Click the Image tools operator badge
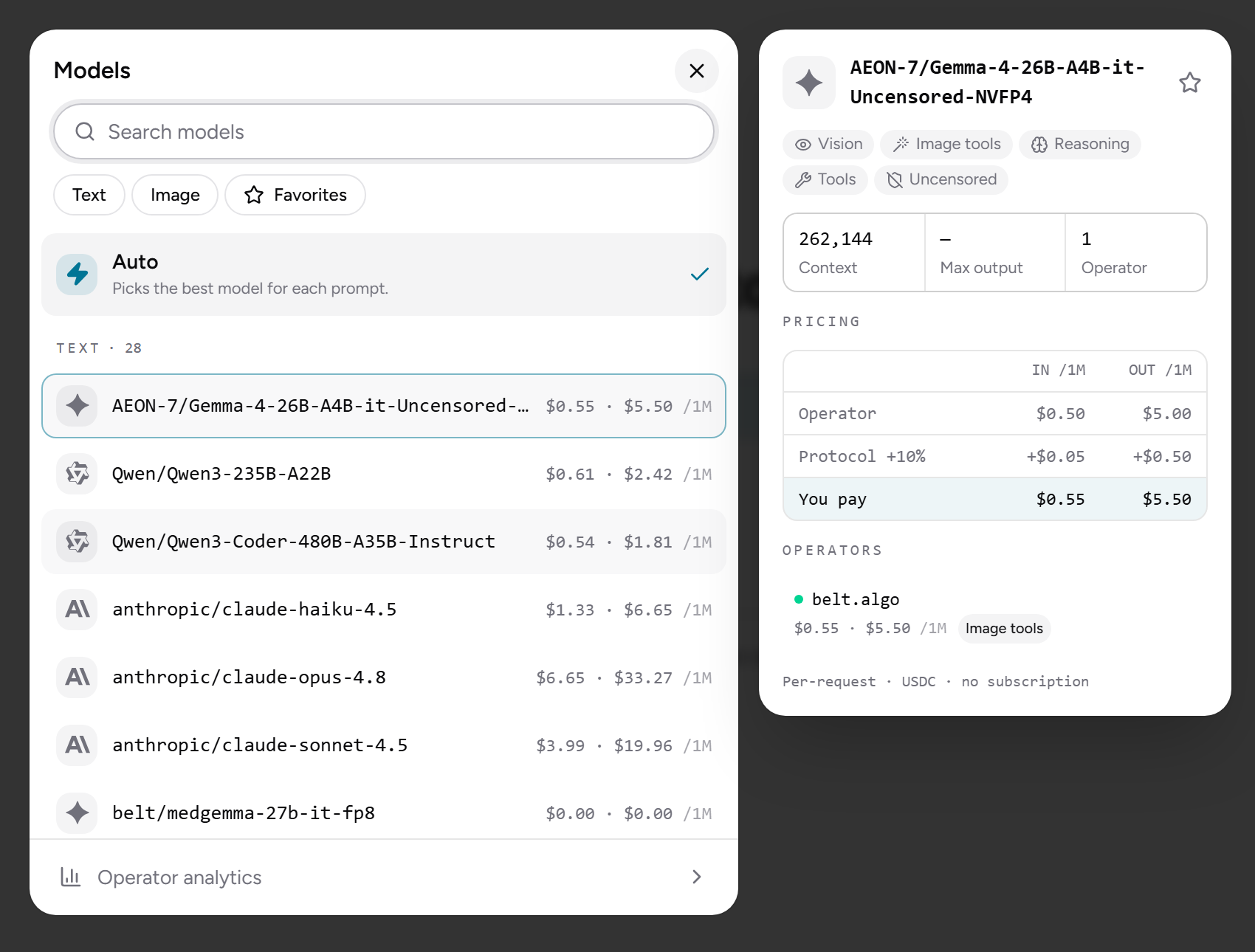 (x=1004, y=629)
